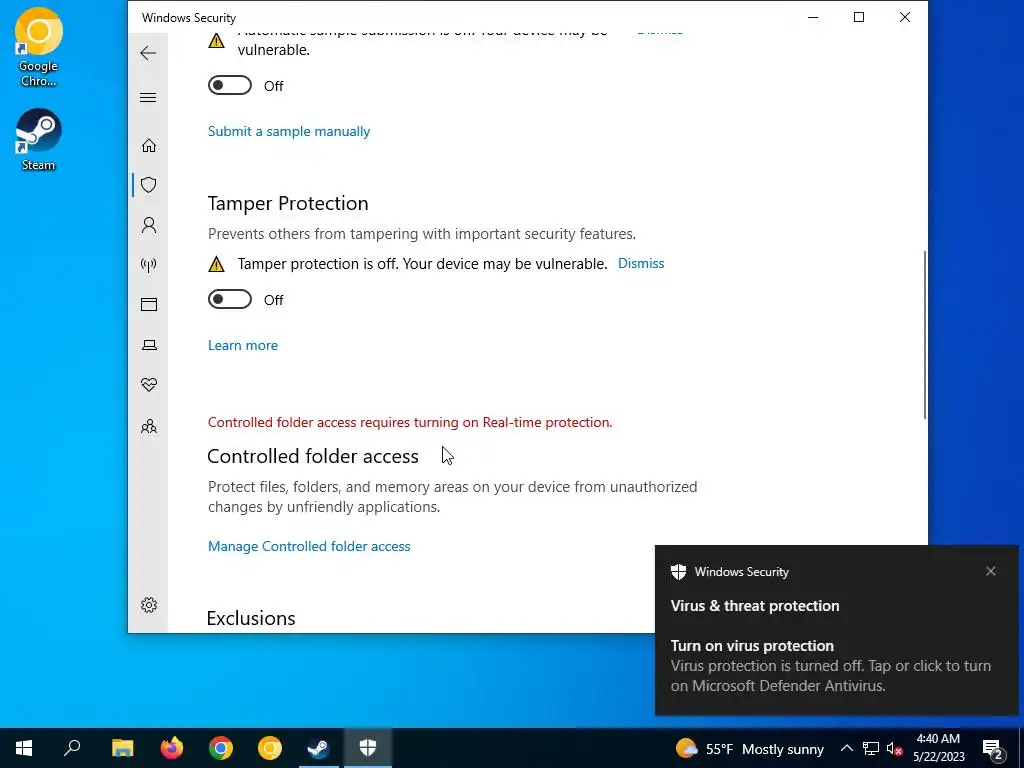Toggle Automatic sample submission switch
1024x768 pixels.
230,86
